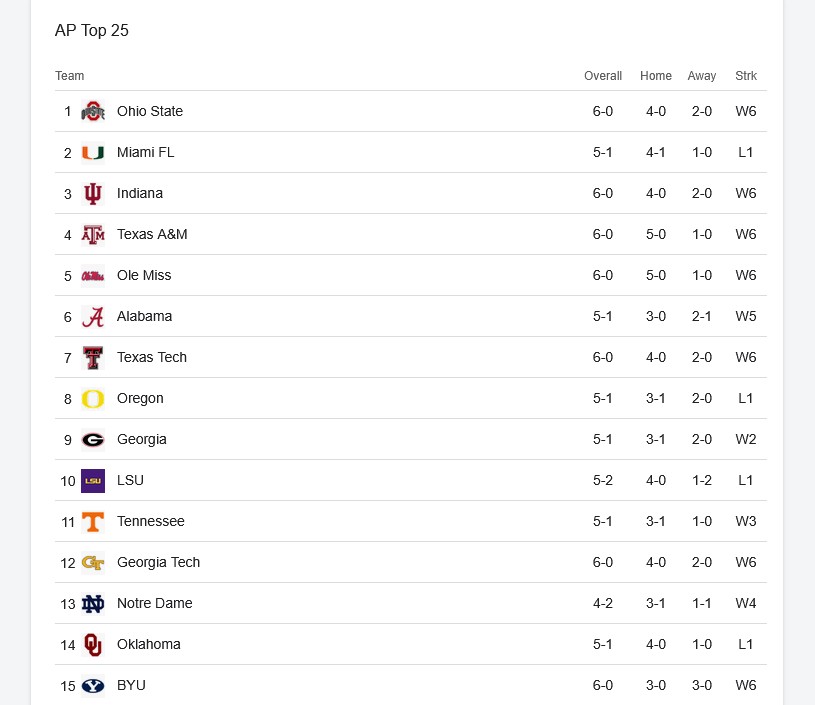Click the Ohio State team logo

(93, 111)
